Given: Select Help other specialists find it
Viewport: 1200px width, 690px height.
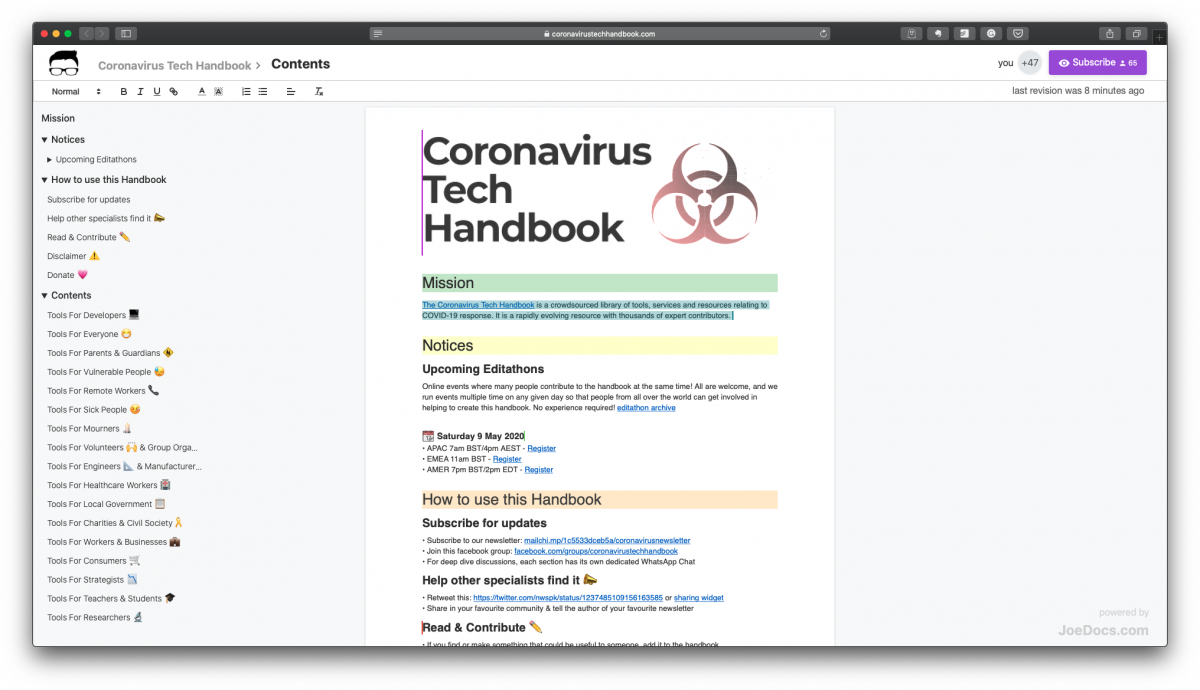Looking at the screenshot, I should [x=106, y=219].
